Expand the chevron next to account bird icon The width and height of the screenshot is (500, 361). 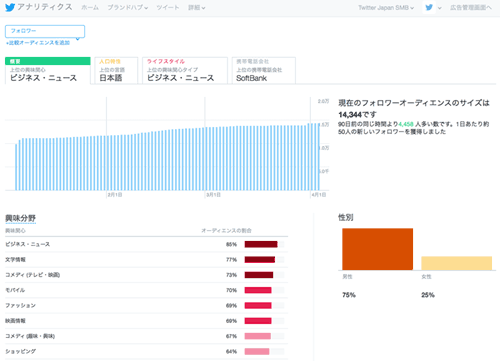(439, 8)
